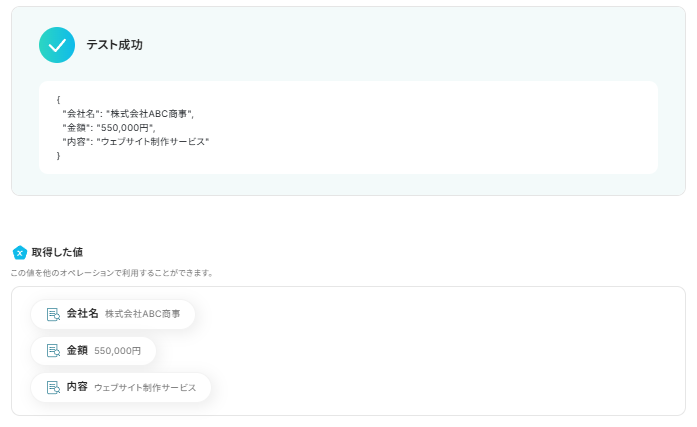Click the document icon on 内容 chip
Viewport: 697px width, 427px height.
click(54, 387)
